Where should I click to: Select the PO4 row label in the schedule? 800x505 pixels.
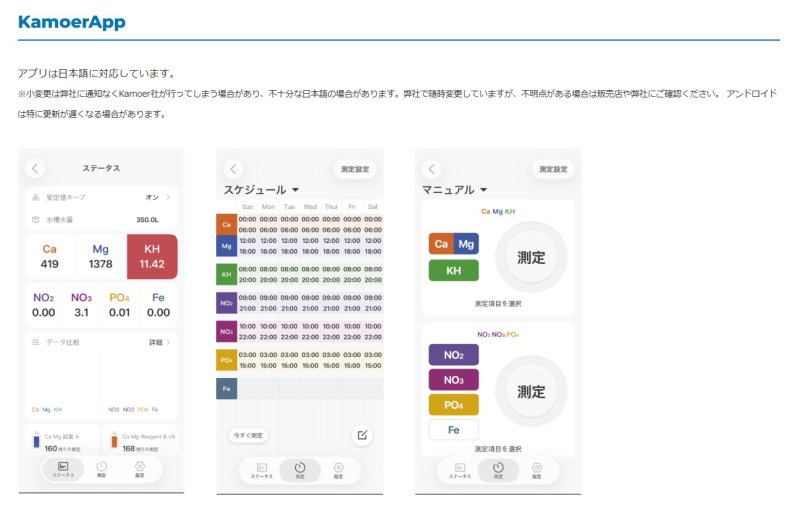tap(227, 360)
